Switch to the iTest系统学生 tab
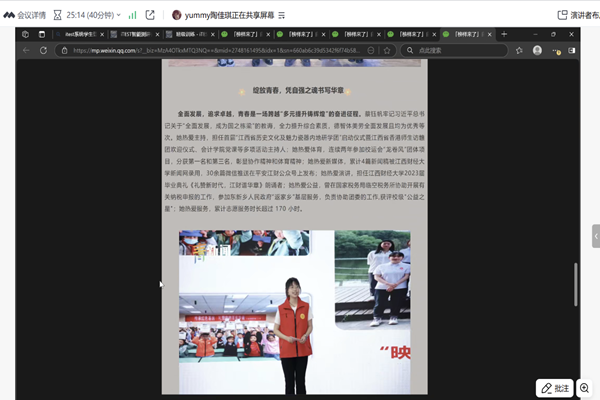This screenshot has height=400, width=600. pos(83,34)
